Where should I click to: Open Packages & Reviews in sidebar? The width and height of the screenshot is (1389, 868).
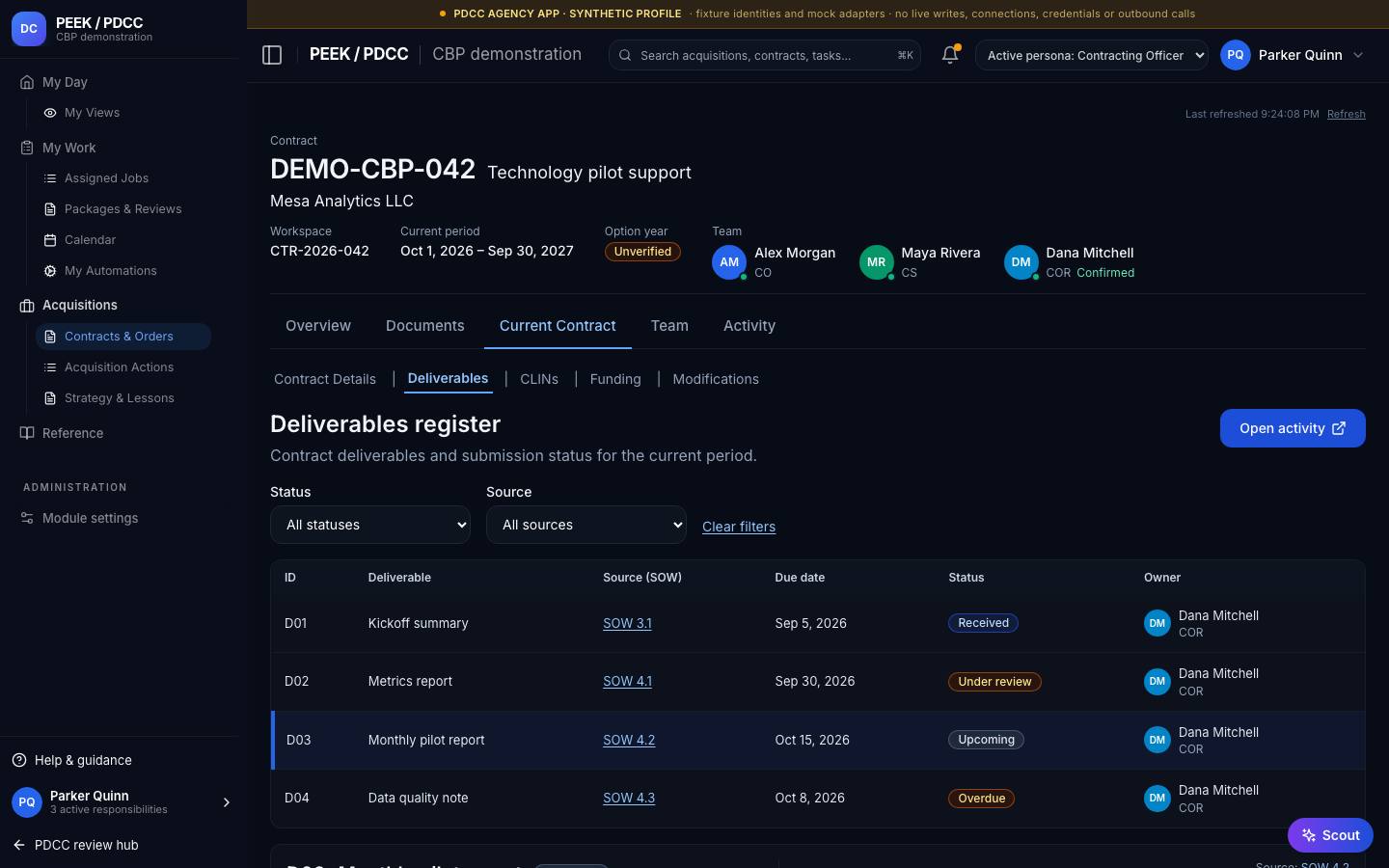pos(123,209)
